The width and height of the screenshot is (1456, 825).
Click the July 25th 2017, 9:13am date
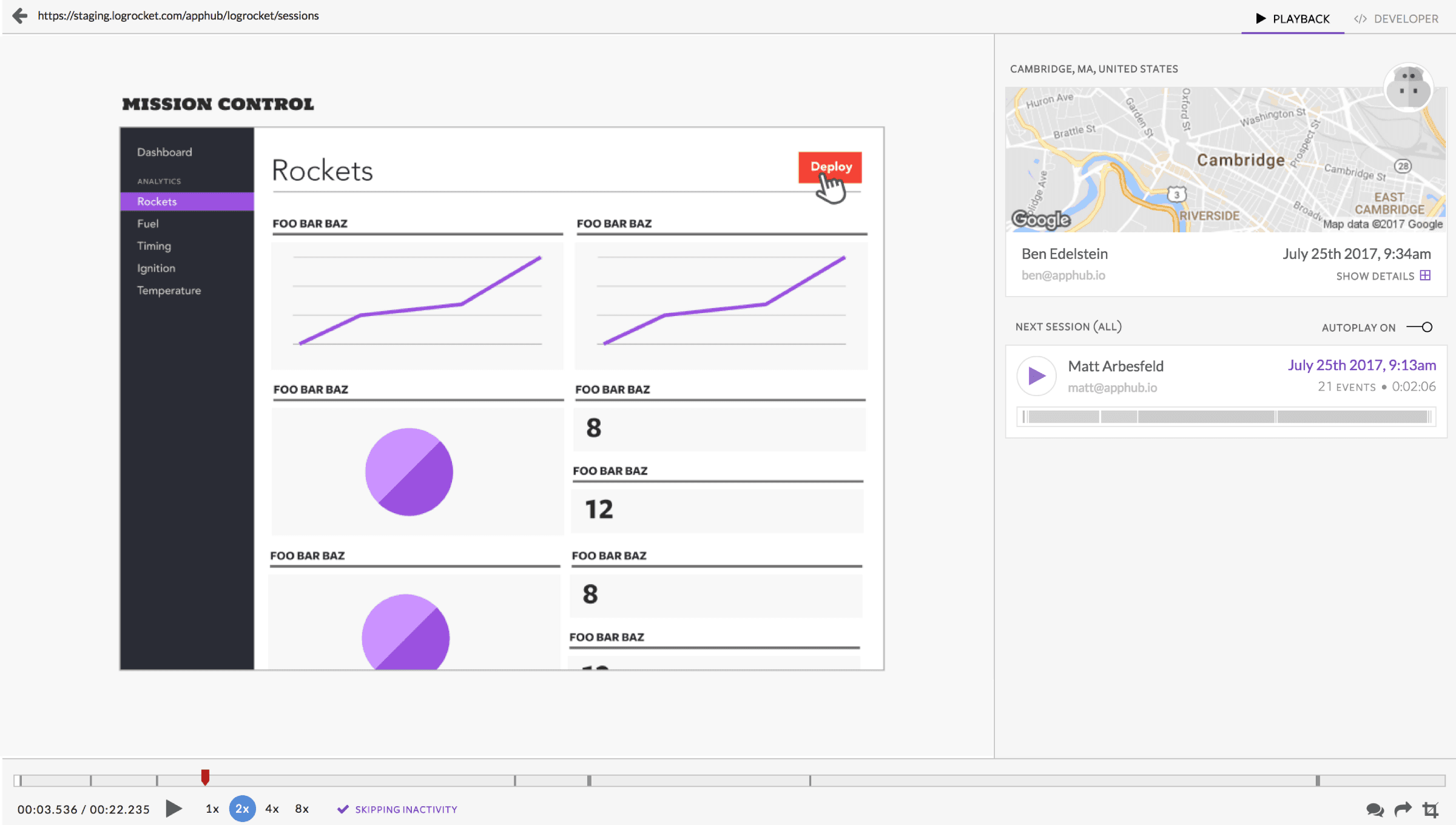pos(1362,365)
